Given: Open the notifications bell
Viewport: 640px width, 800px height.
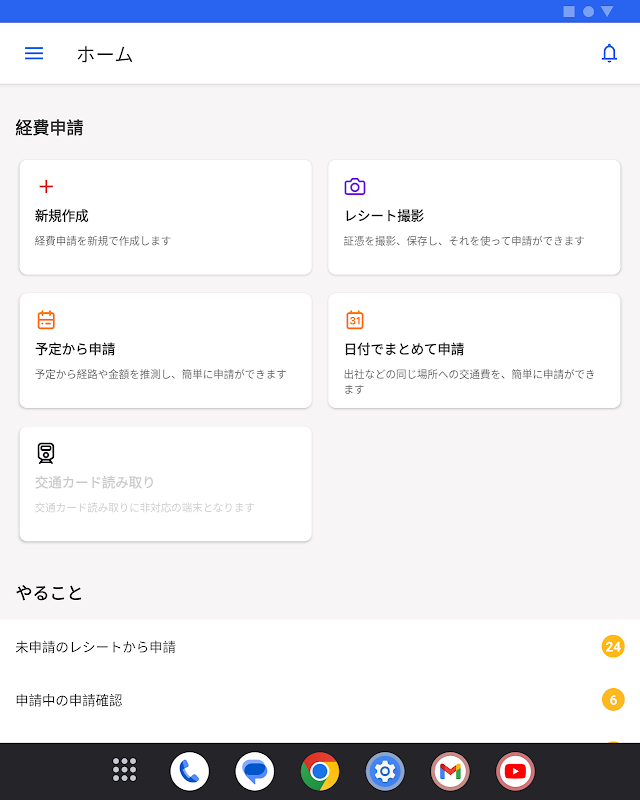Looking at the screenshot, I should click(x=609, y=54).
